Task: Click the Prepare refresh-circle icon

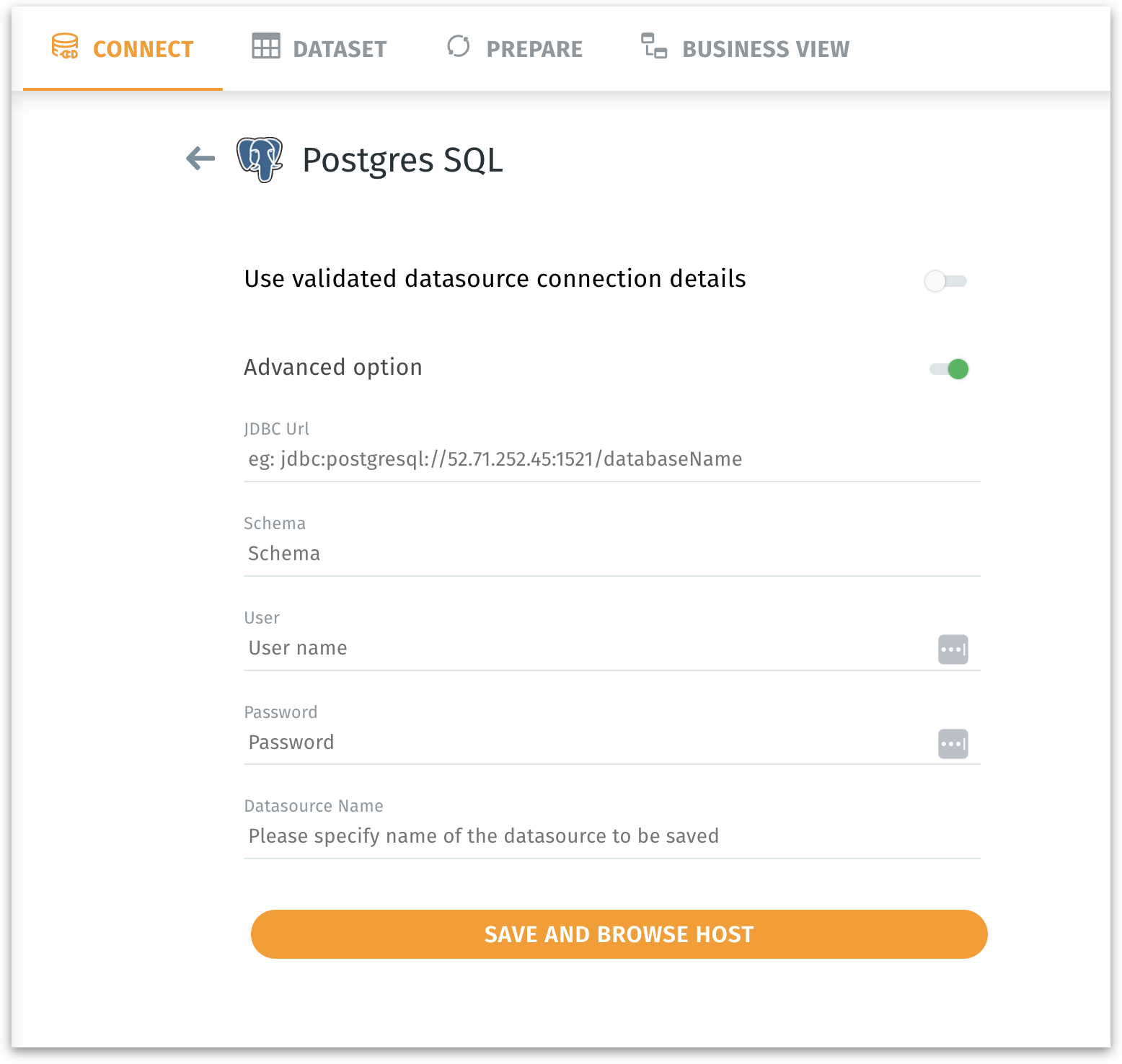Action: (459, 47)
